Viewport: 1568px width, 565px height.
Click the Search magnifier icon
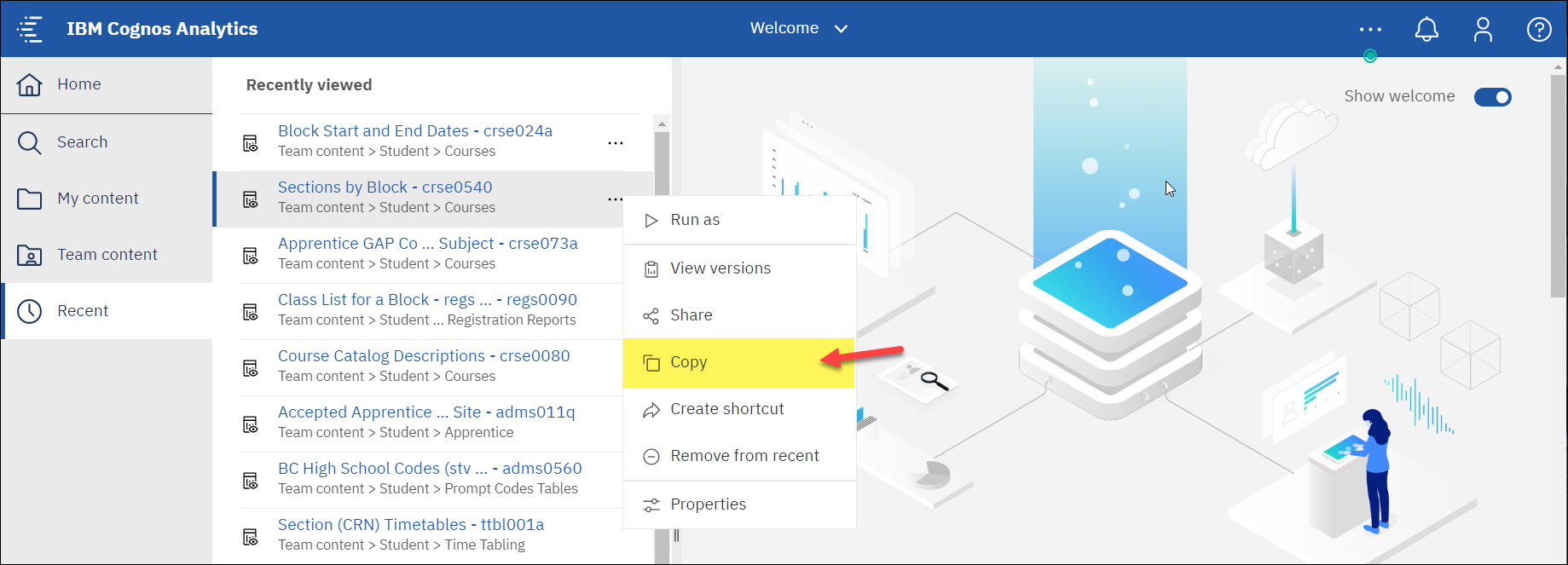[x=29, y=142]
